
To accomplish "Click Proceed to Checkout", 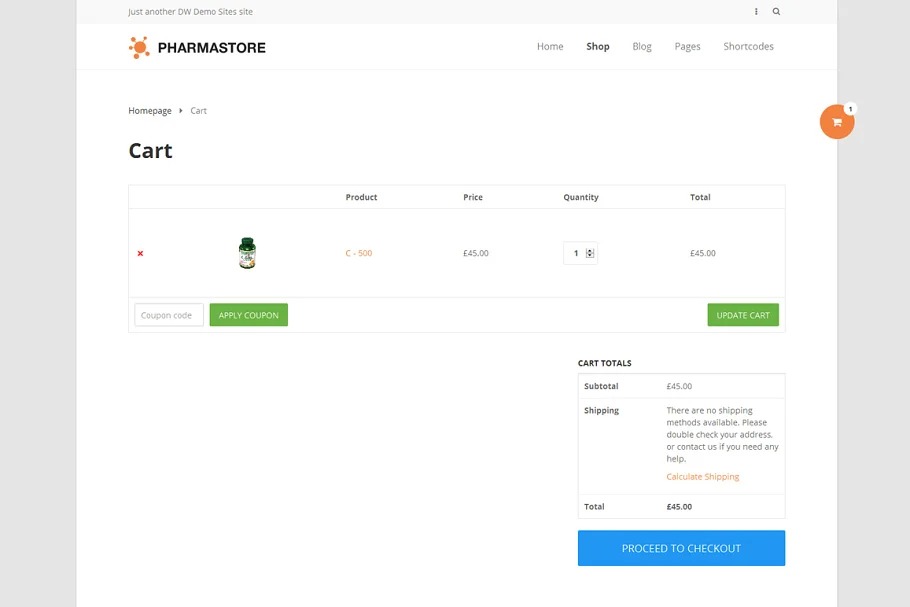I will tap(681, 548).
